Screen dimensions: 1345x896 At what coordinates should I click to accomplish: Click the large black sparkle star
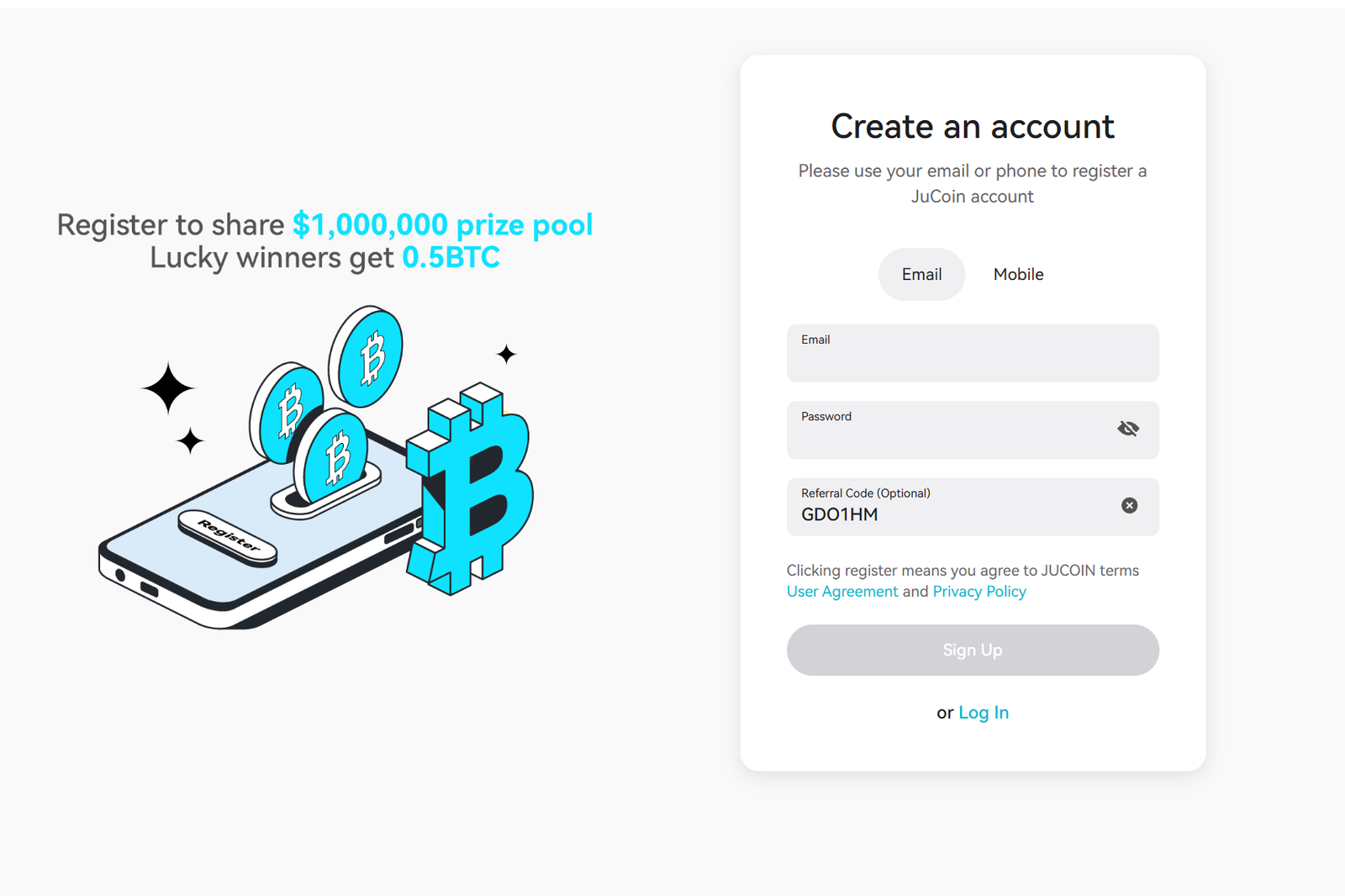tap(168, 388)
